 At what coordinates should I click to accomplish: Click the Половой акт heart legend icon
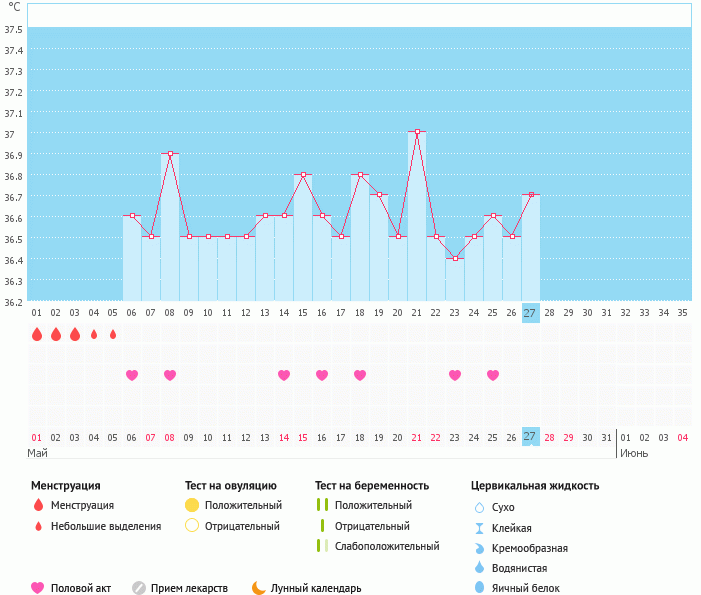(38, 588)
